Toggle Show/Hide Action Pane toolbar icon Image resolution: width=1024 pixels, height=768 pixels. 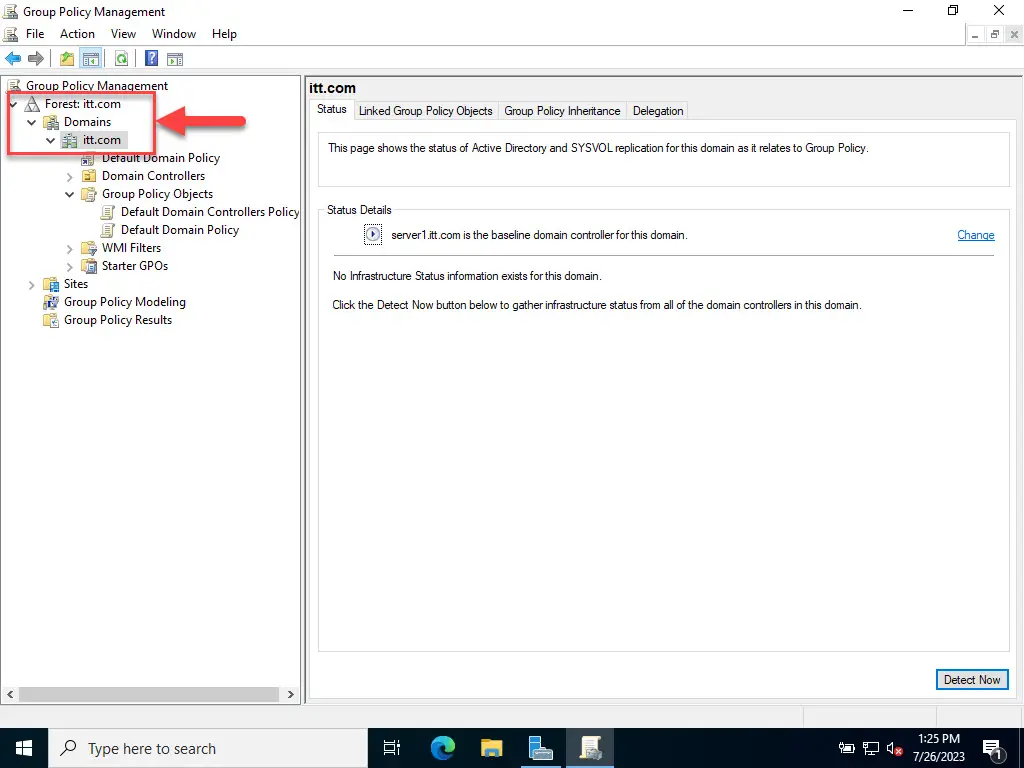tap(175, 59)
